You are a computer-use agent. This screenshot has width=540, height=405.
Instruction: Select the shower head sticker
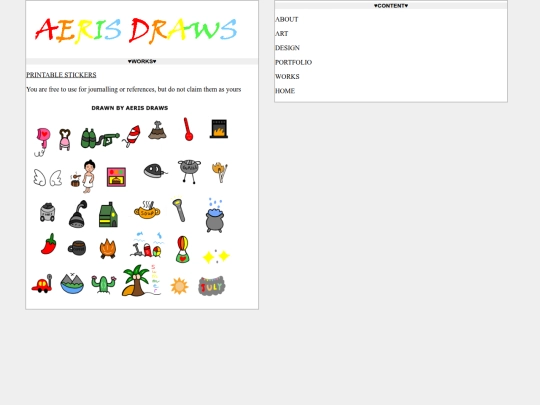[78, 214]
